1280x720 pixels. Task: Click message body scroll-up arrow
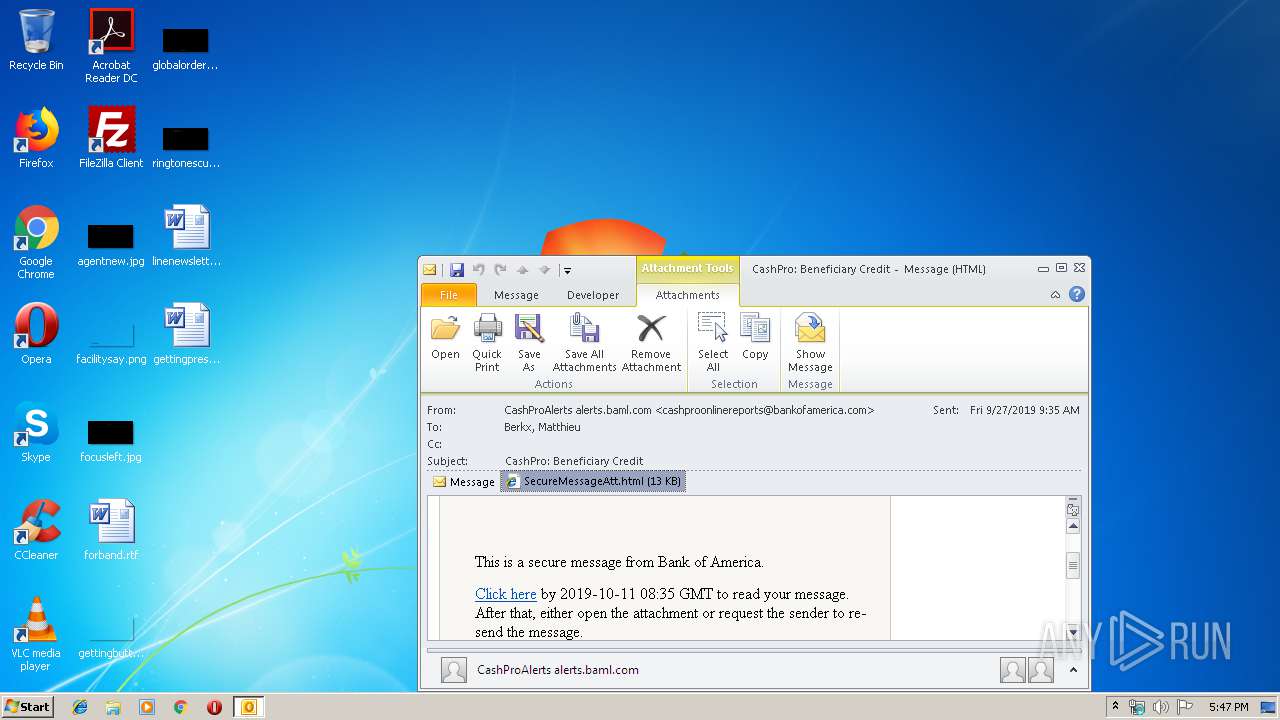(1073, 526)
